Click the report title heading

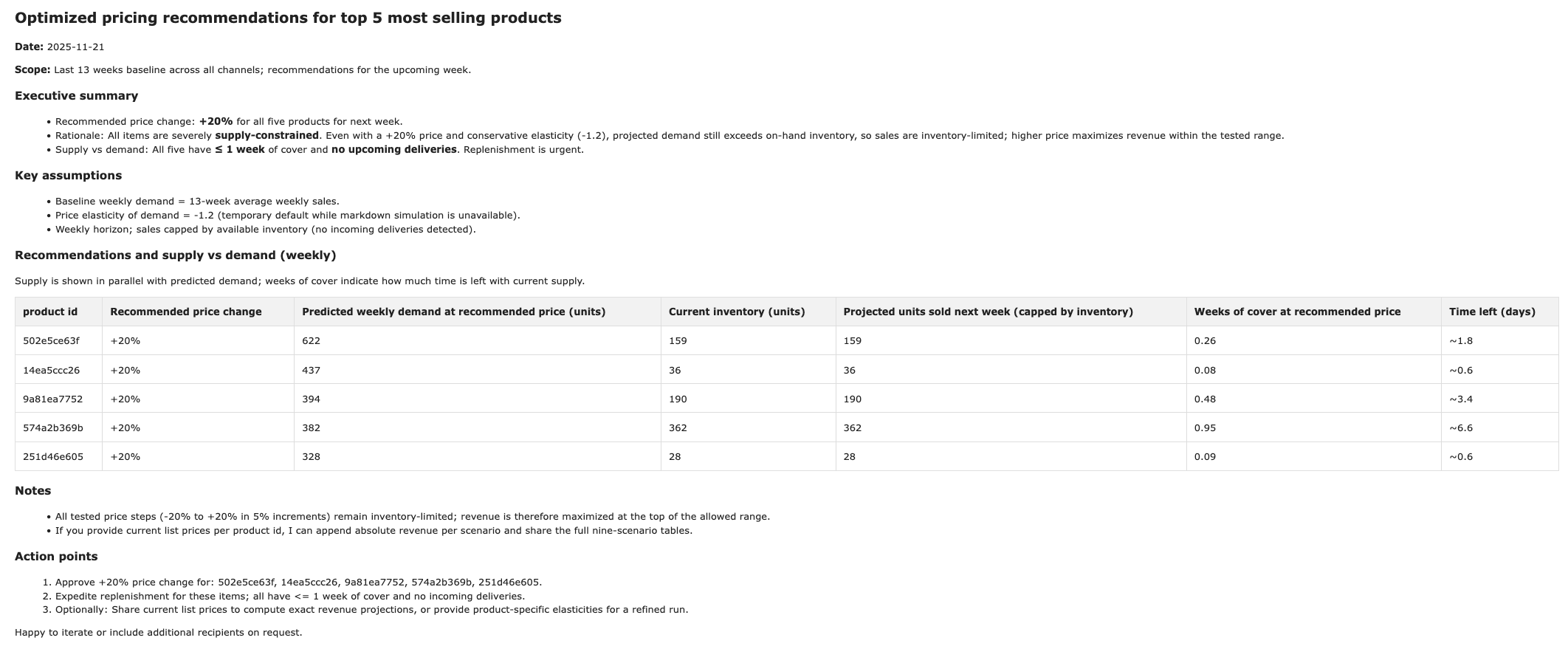[288, 18]
